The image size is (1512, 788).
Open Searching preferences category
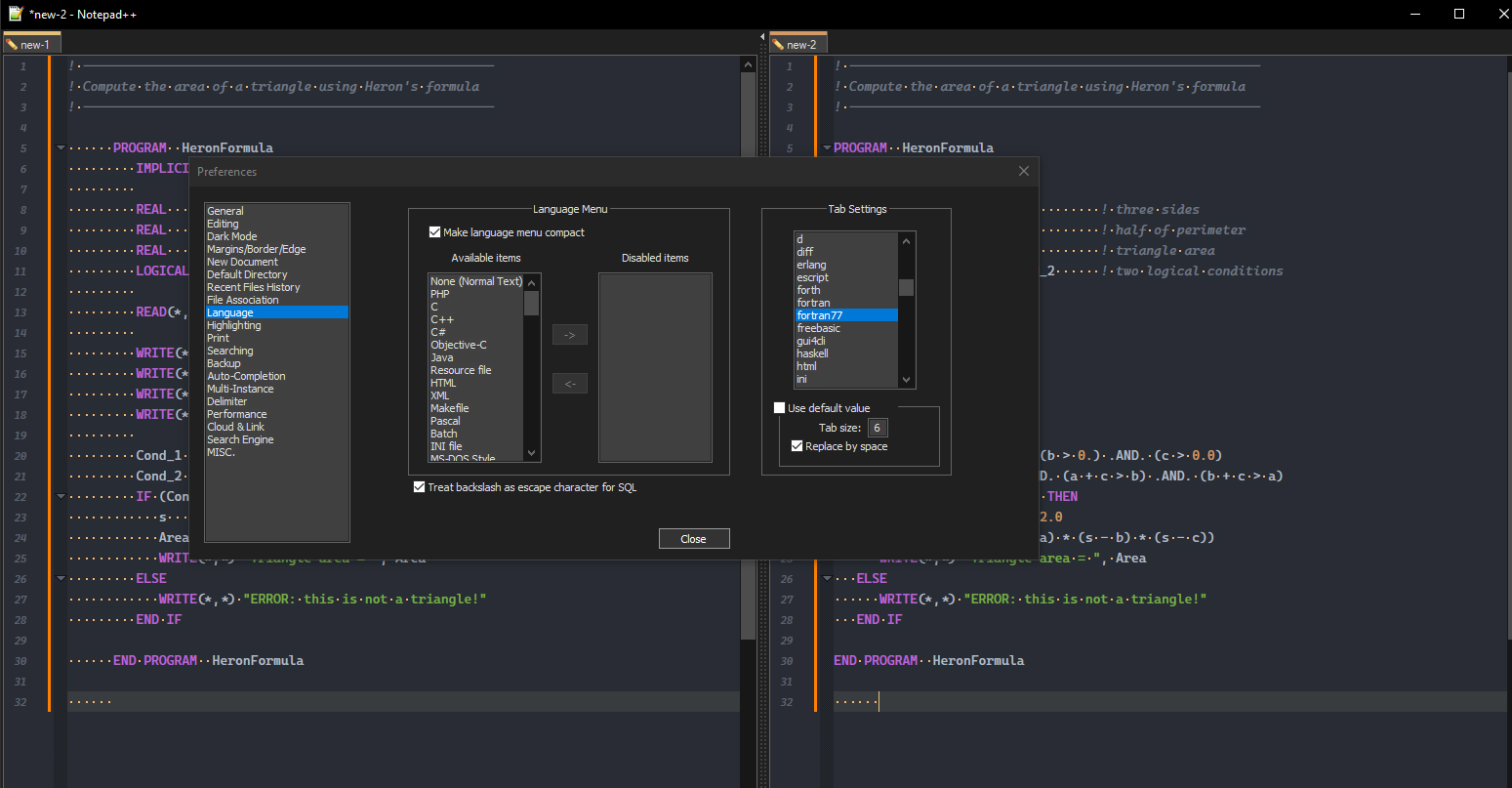(276, 351)
